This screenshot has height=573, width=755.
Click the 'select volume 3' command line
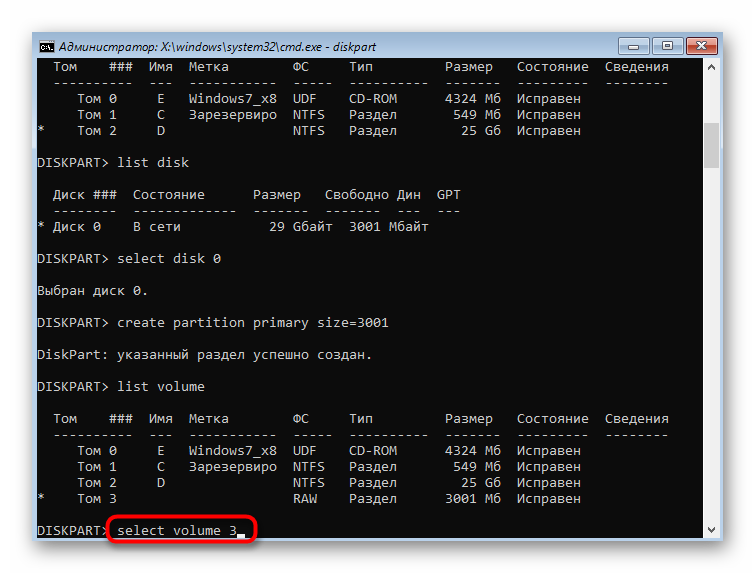pos(177,530)
